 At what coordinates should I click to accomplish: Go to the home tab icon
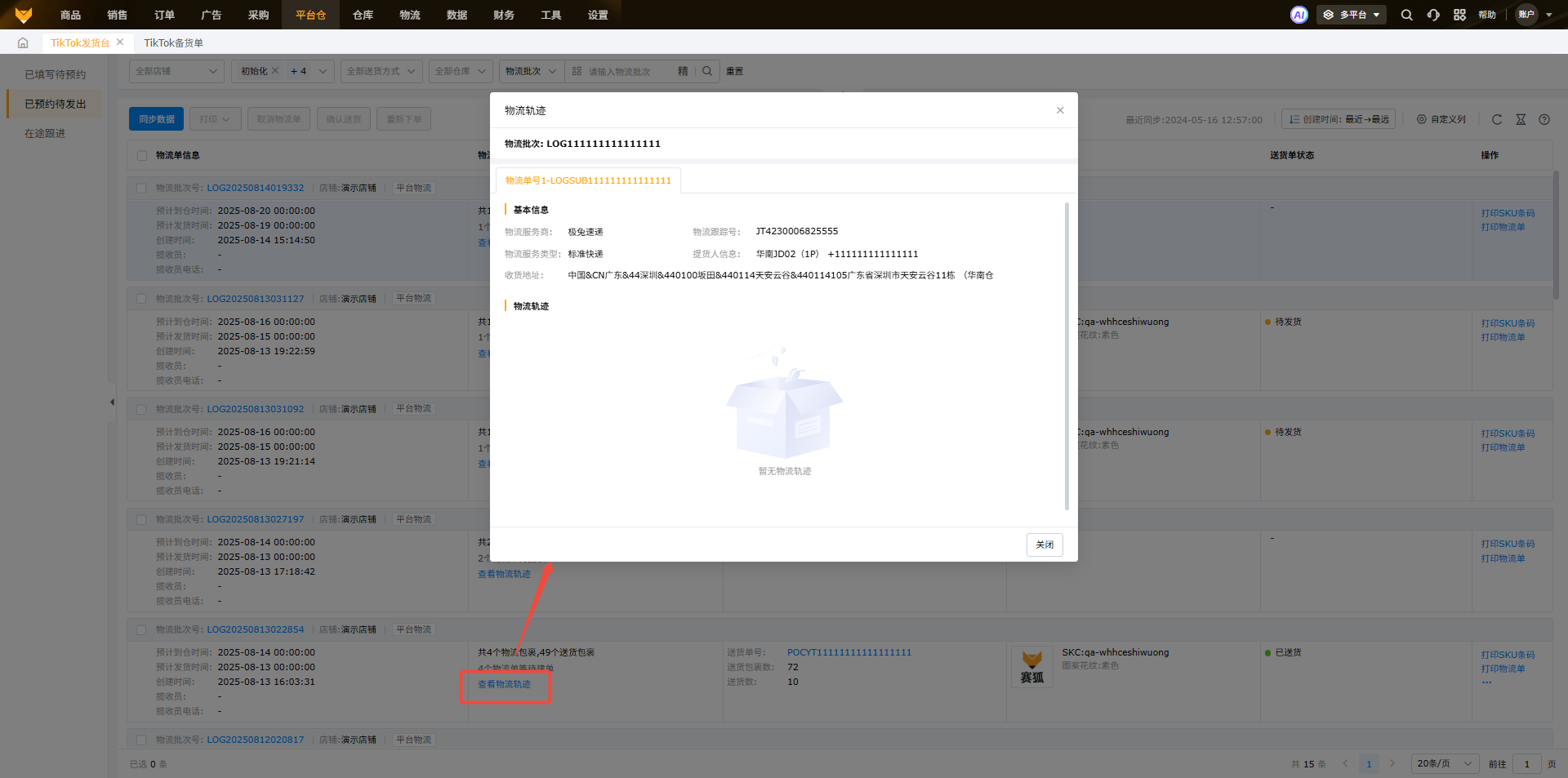pos(23,42)
